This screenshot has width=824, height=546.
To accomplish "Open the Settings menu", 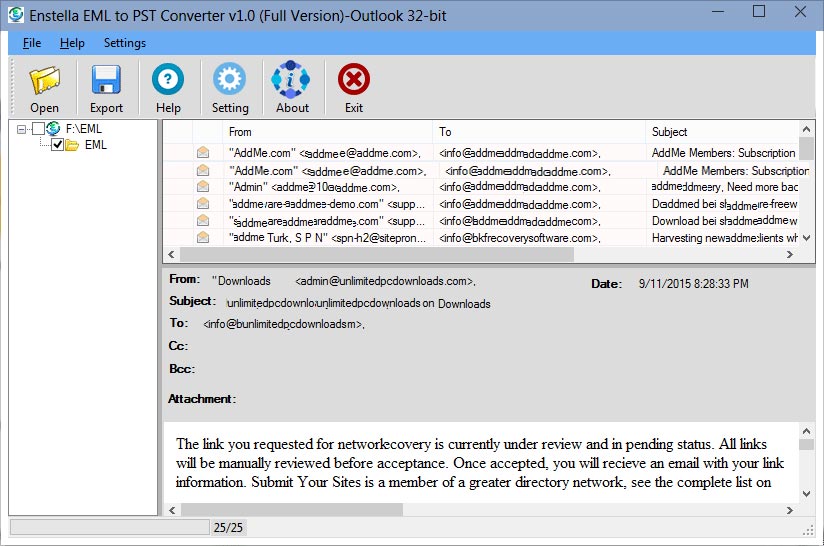I will (125, 43).
